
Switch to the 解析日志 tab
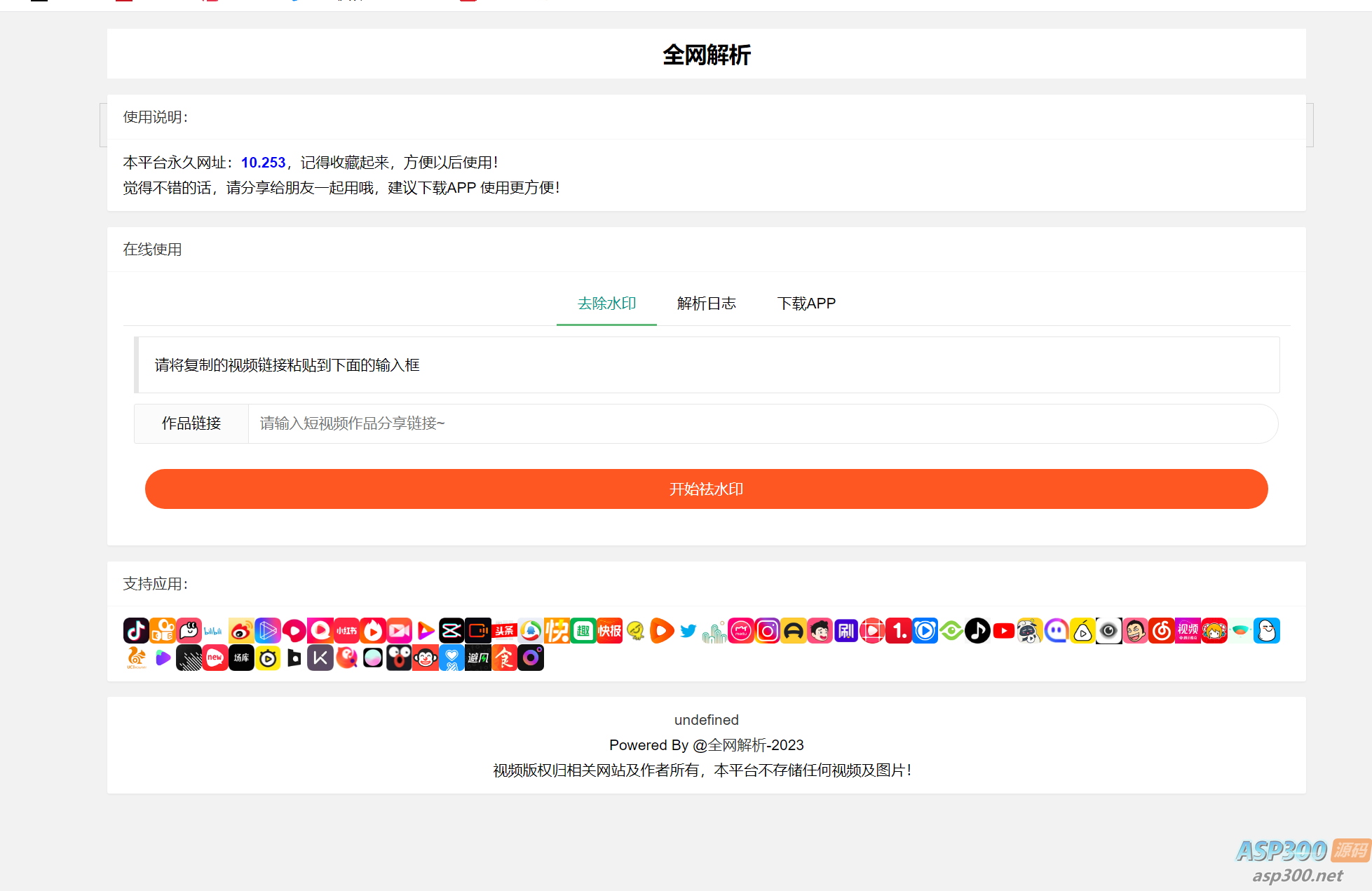click(707, 304)
